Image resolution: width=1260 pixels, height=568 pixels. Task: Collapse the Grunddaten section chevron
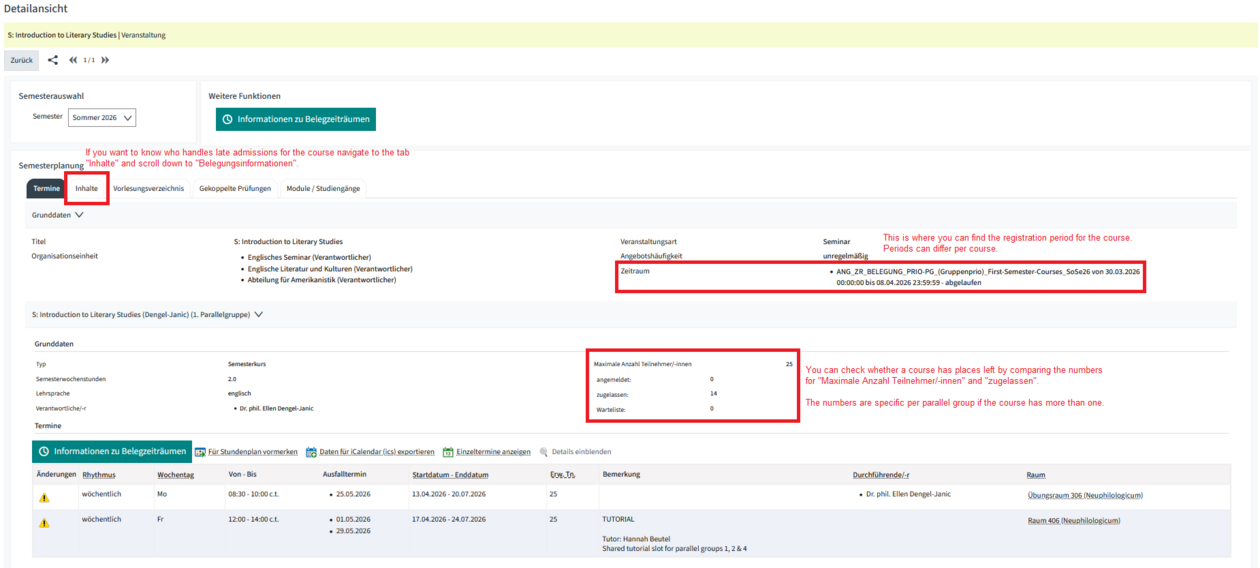click(x=79, y=214)
